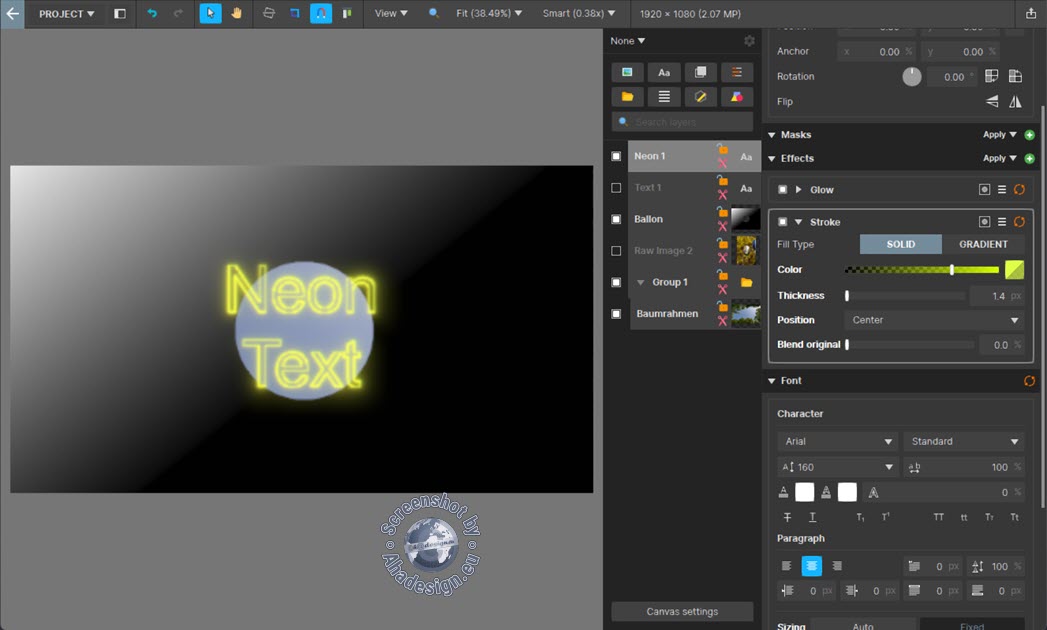
Task: Select the transform plane tool icon
Action: 268,13
